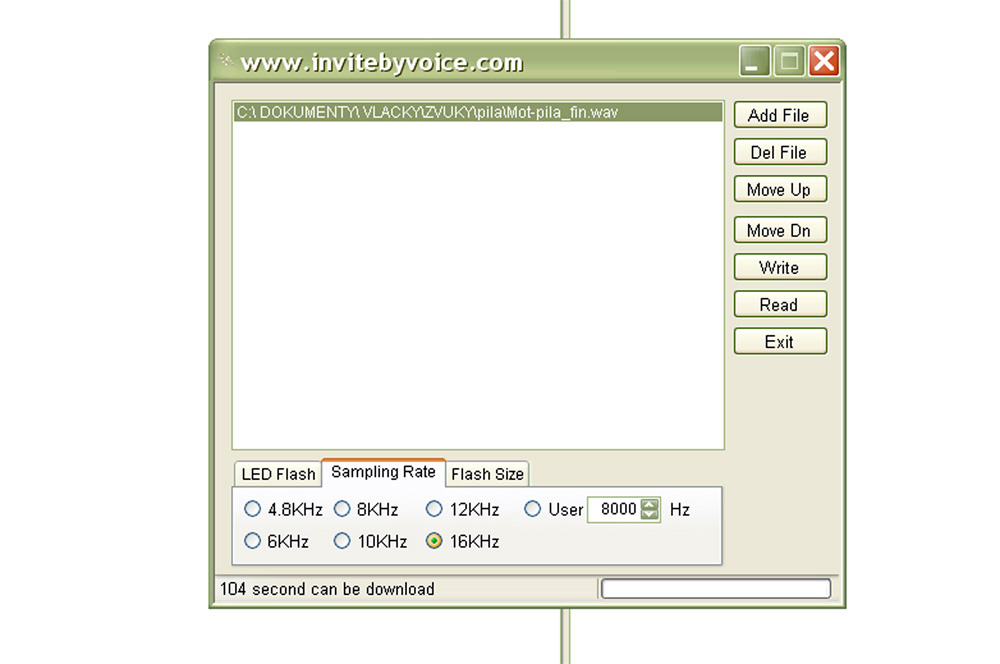Viewport: 1000px width, 664px height.
Task: Select the Mot-pila_fin.wav file entry
Action: point(478,112)
